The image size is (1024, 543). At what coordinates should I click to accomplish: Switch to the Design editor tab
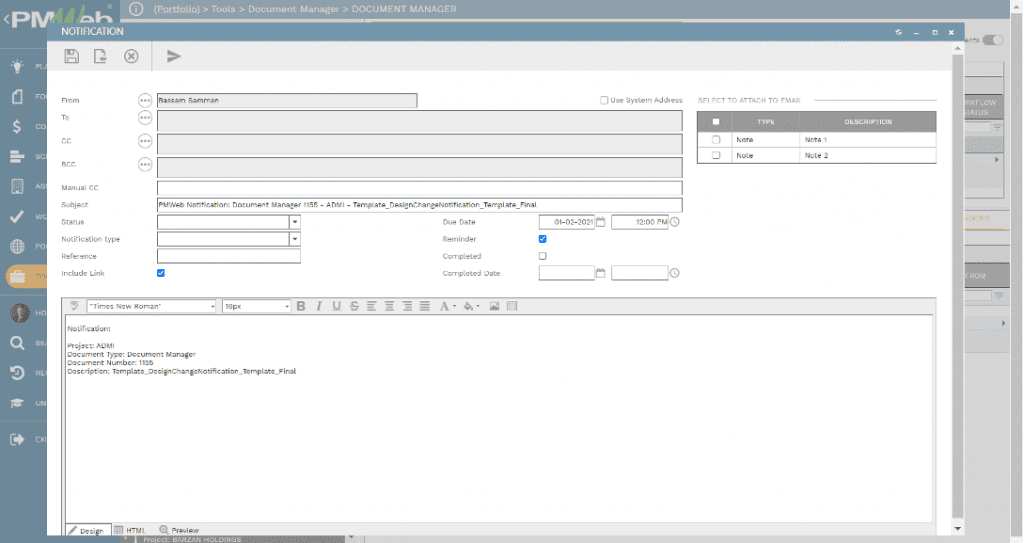click(86, 531)
